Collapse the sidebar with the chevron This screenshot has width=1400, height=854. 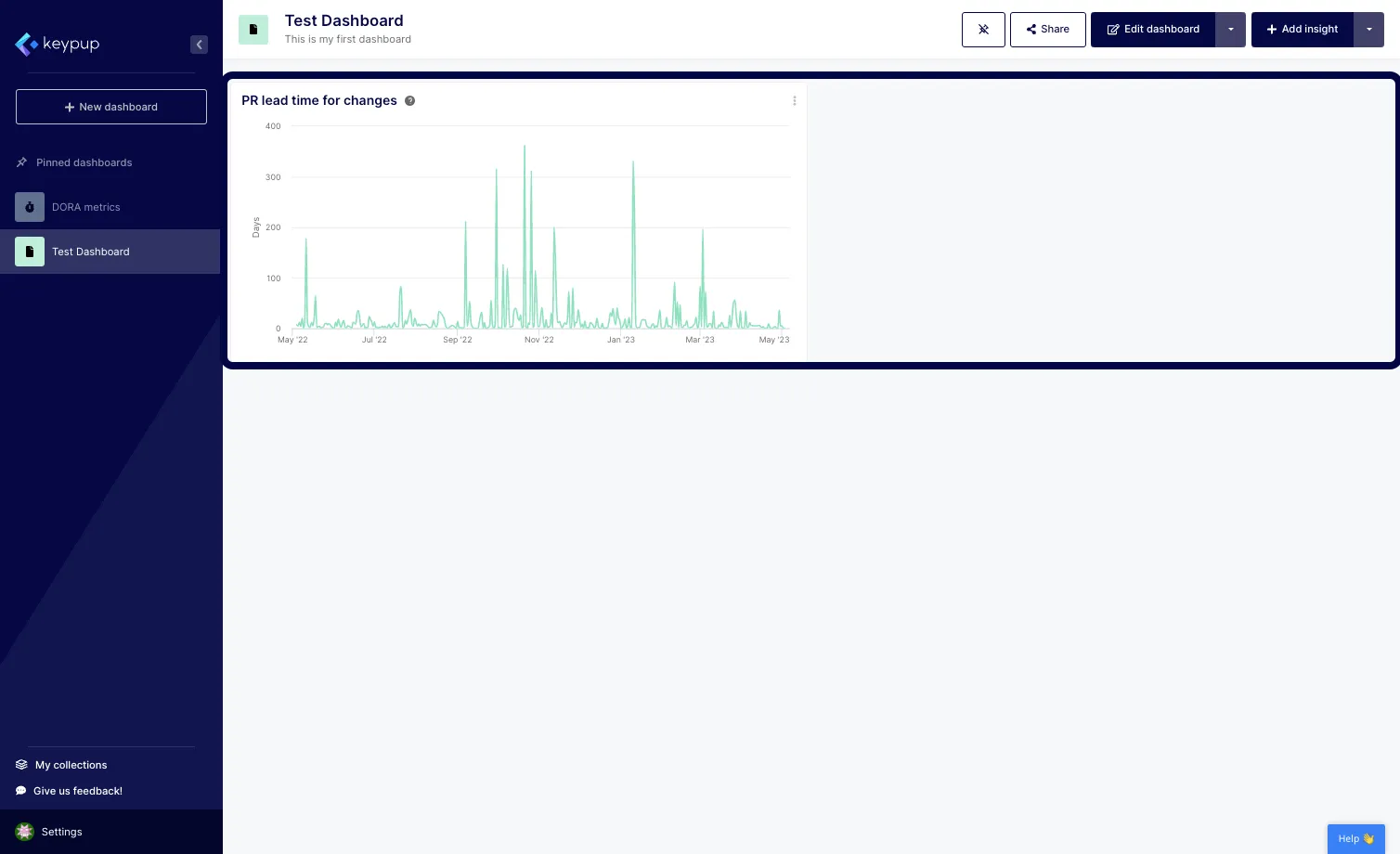point(199,44)
